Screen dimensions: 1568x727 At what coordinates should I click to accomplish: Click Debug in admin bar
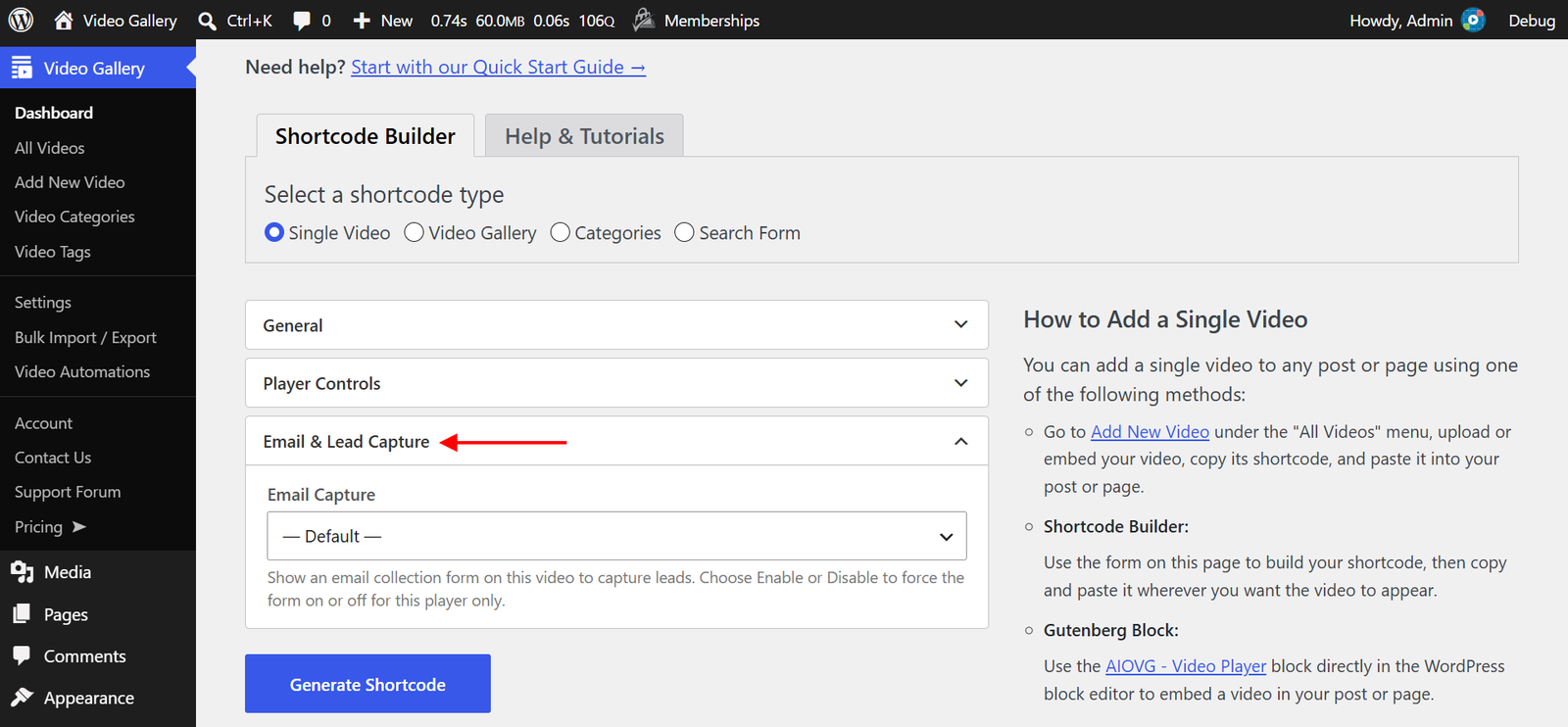1532,20
